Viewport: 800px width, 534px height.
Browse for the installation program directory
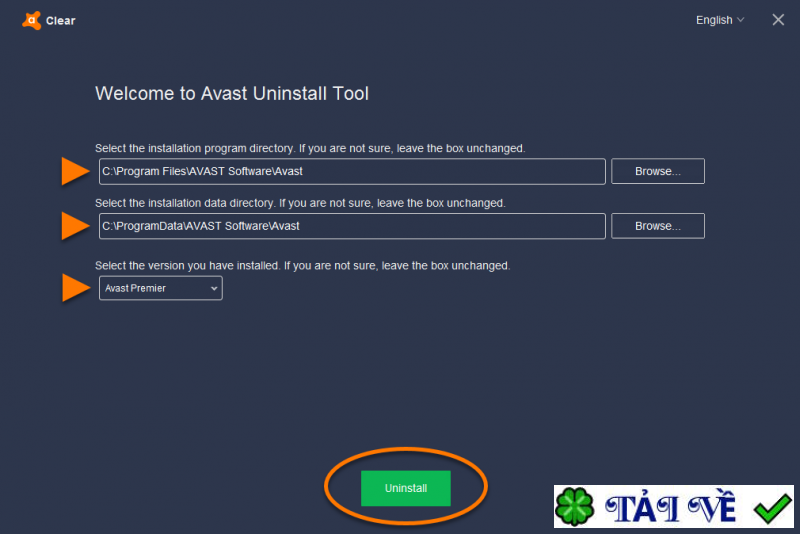pyautogui.click(x=658, y=171)
